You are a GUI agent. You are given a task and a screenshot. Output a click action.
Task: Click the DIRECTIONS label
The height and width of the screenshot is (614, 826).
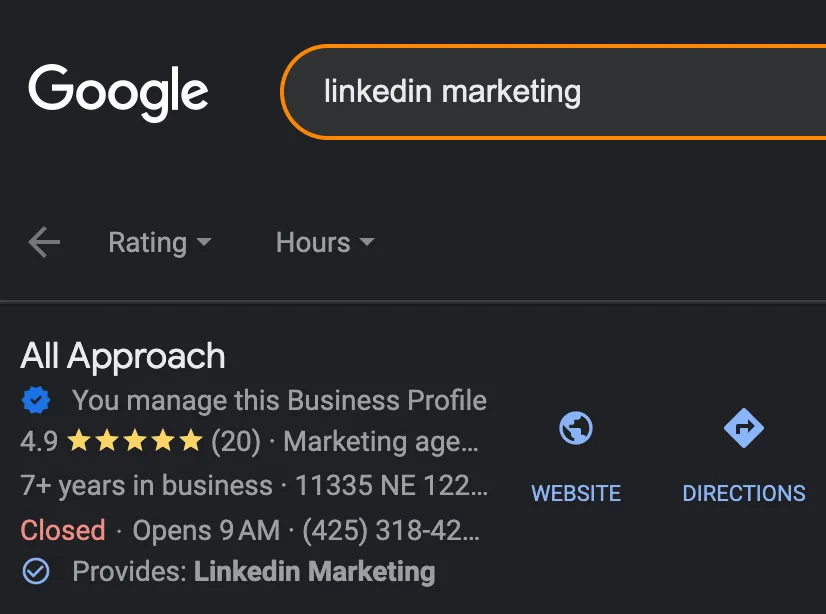[x=744, y=493]
